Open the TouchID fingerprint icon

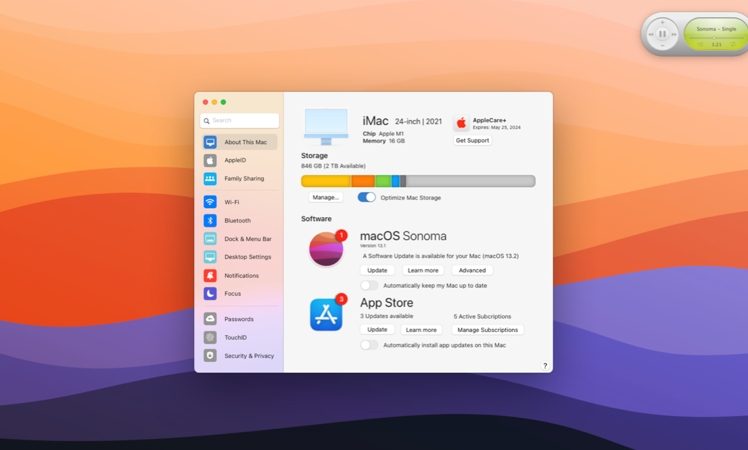coord(210,338)
